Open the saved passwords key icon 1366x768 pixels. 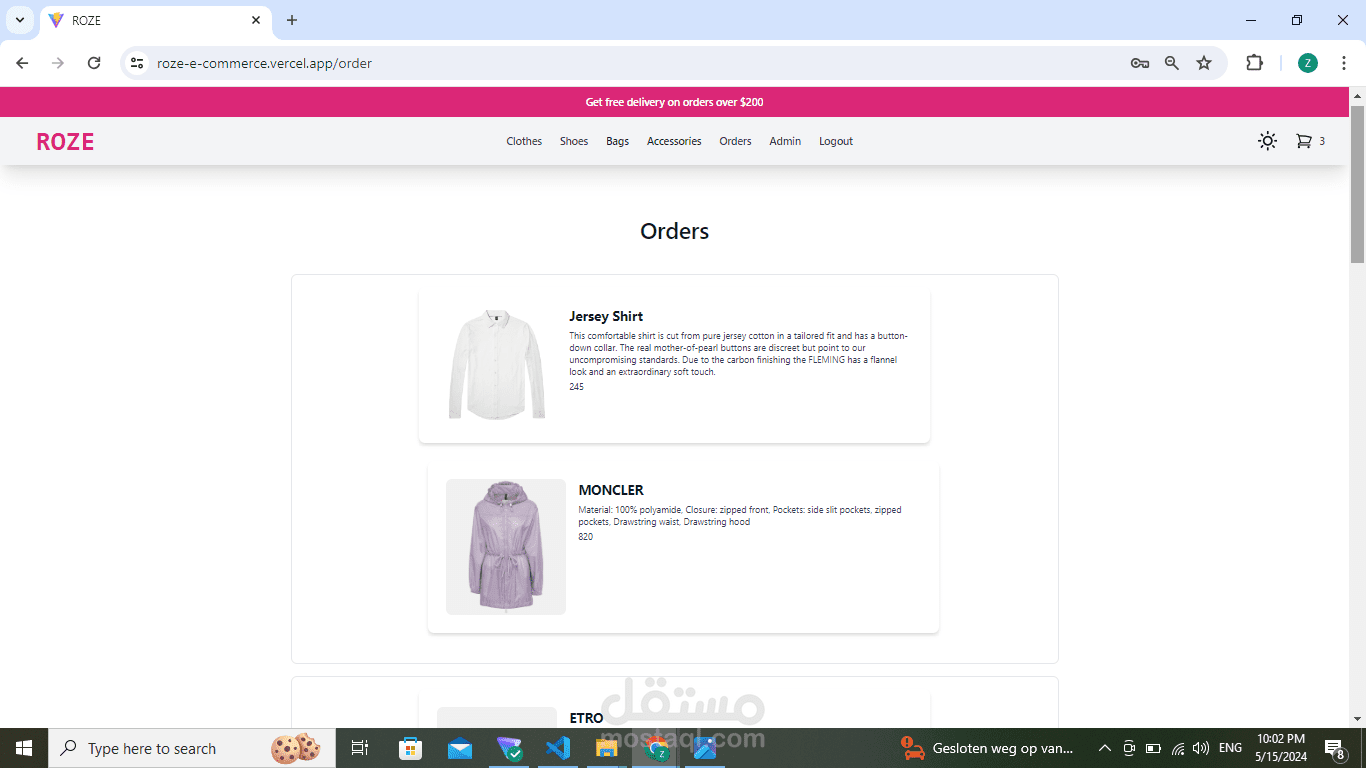point(1140,63)
